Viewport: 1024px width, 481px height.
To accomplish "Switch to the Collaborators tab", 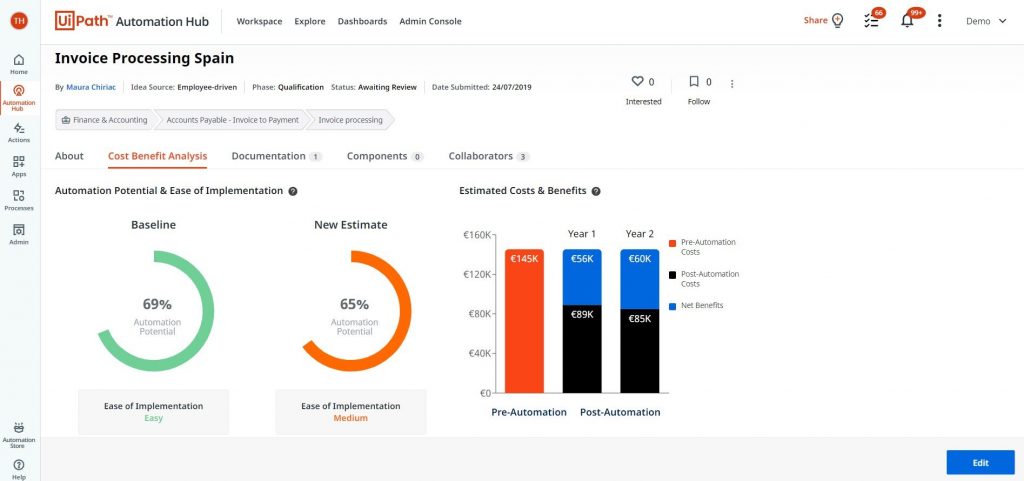I will tap(489, 156).
